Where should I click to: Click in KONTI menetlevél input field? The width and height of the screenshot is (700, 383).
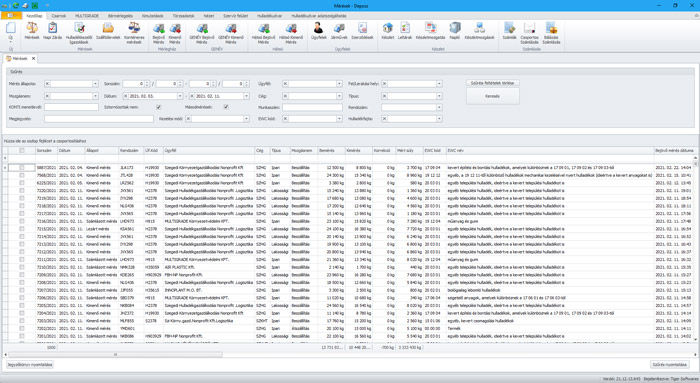pyautogui.click(x=71, y=107)
